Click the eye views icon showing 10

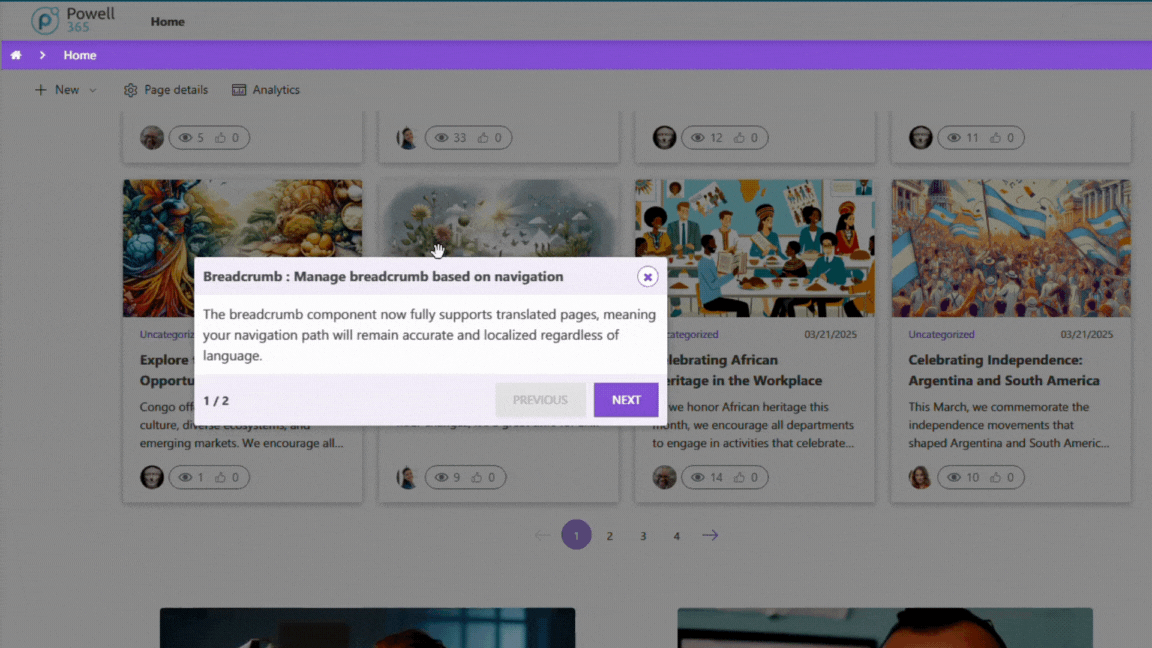[954, 477]
